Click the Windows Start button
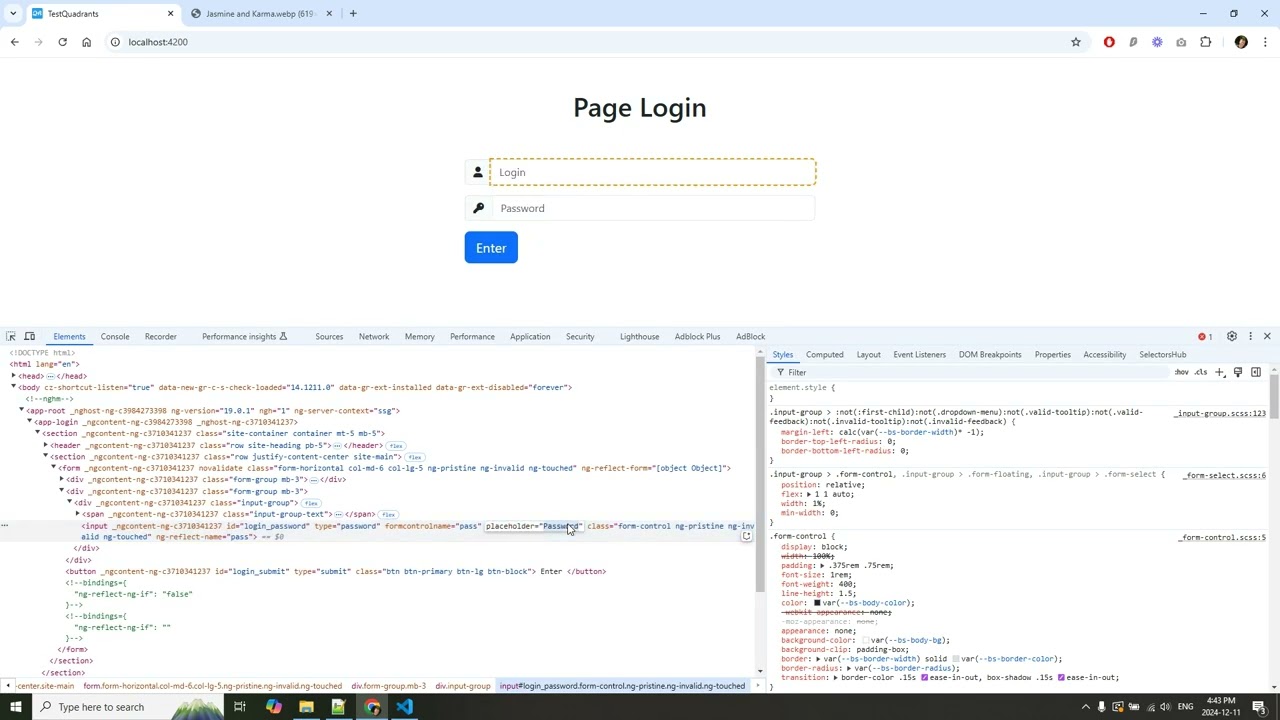Screen dimensions: 1280x720 16,707
